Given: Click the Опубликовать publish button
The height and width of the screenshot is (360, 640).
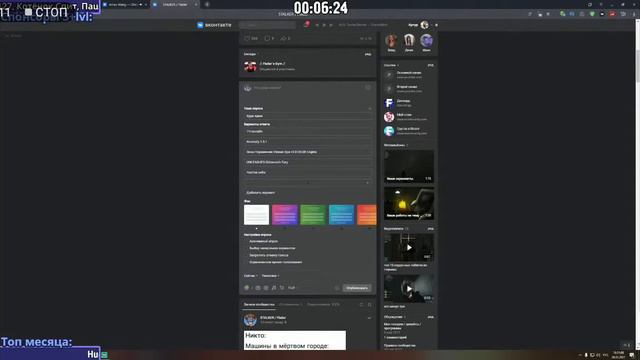Looking at the screenshot, I should (357, 288).
